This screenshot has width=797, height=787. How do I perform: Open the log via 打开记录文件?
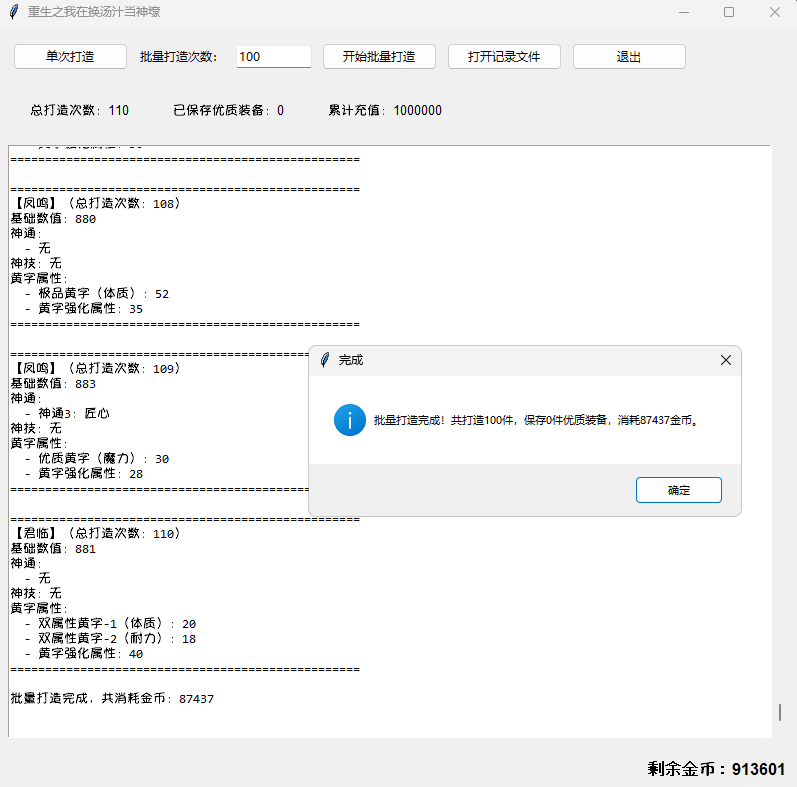click(x=504, y=57)
